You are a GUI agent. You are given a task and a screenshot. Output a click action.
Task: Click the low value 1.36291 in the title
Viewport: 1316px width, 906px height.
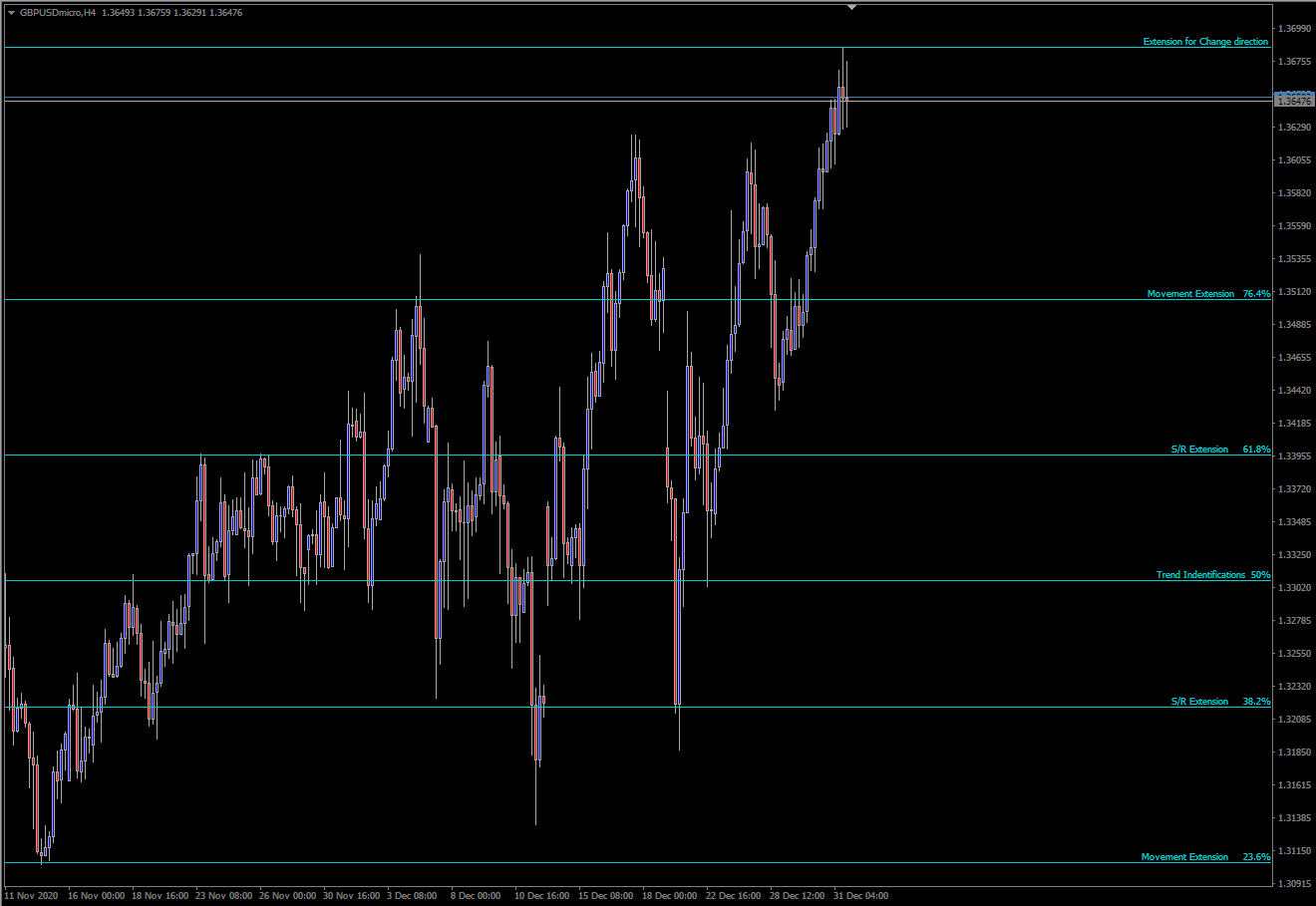click(189, 13)
